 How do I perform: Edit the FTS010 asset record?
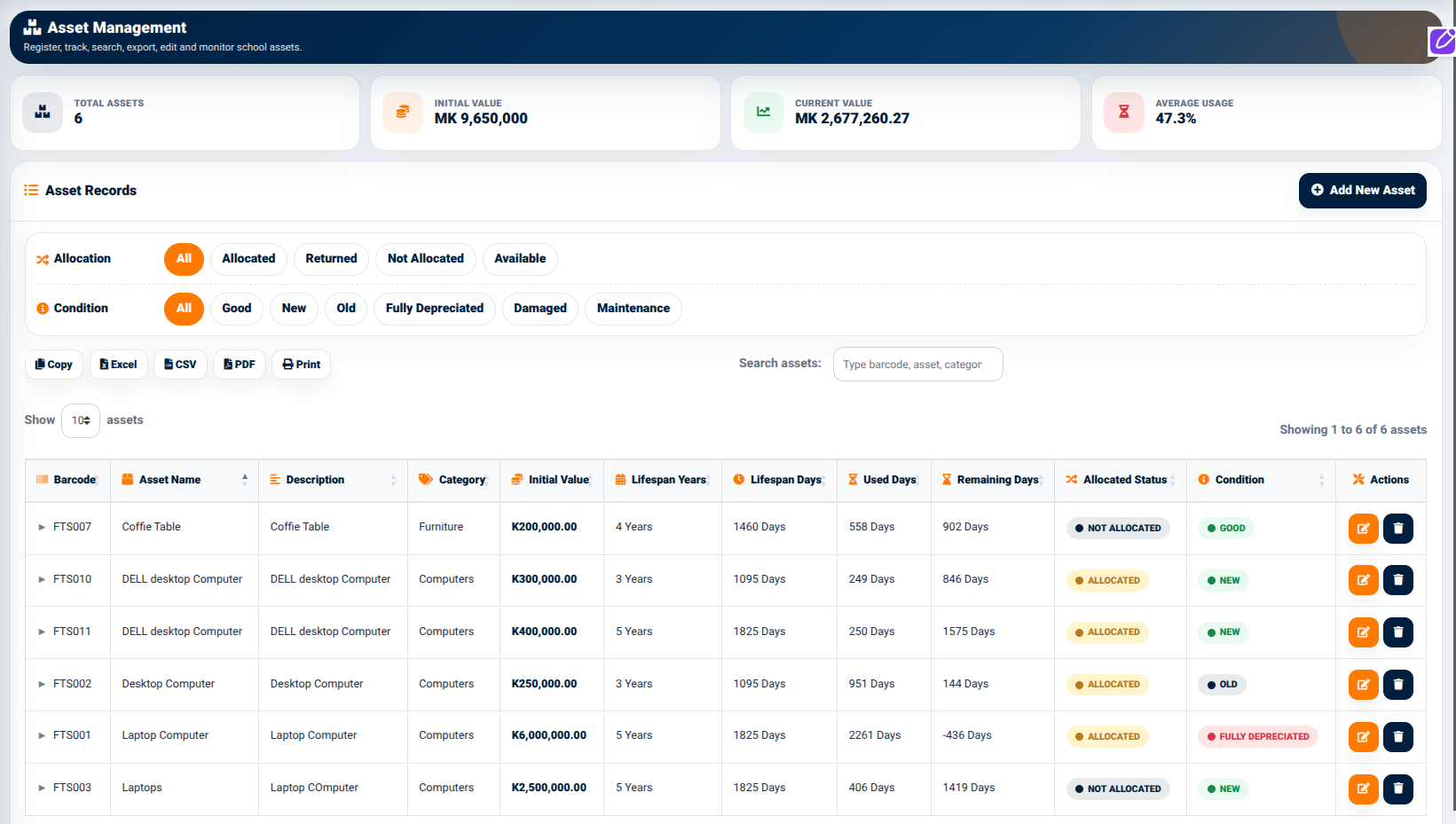coord(1363,580)
